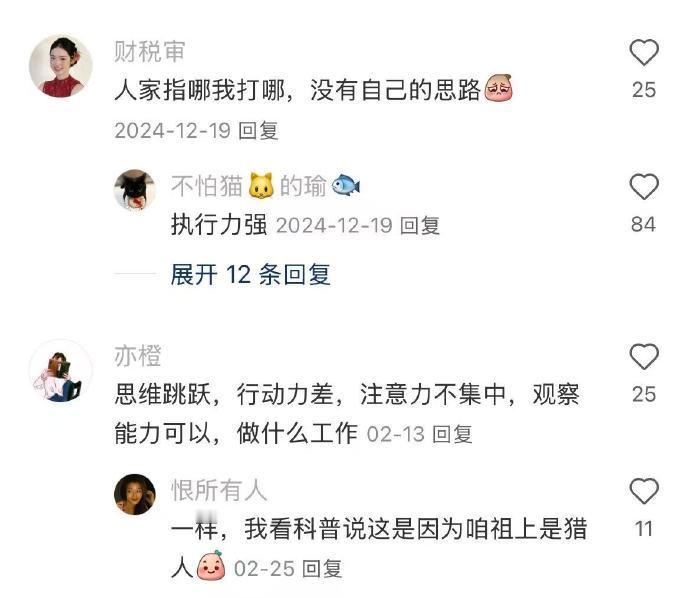Open username 亦橙
This screenshot has width=690, height=598.
138,356
